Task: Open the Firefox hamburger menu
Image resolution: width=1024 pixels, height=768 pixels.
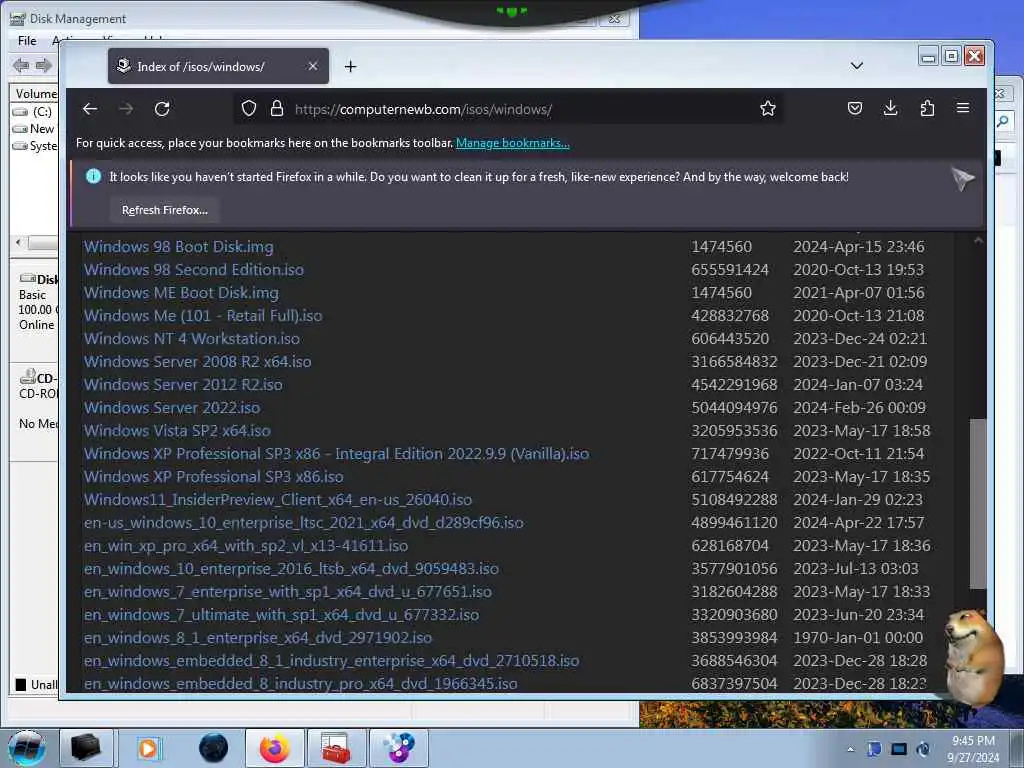Action: [963, 108]
